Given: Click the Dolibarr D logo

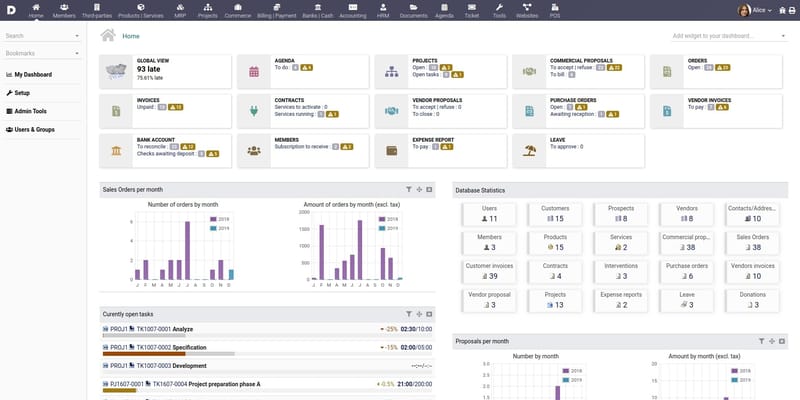Looking at the screenshot, I should pos(11,10).
